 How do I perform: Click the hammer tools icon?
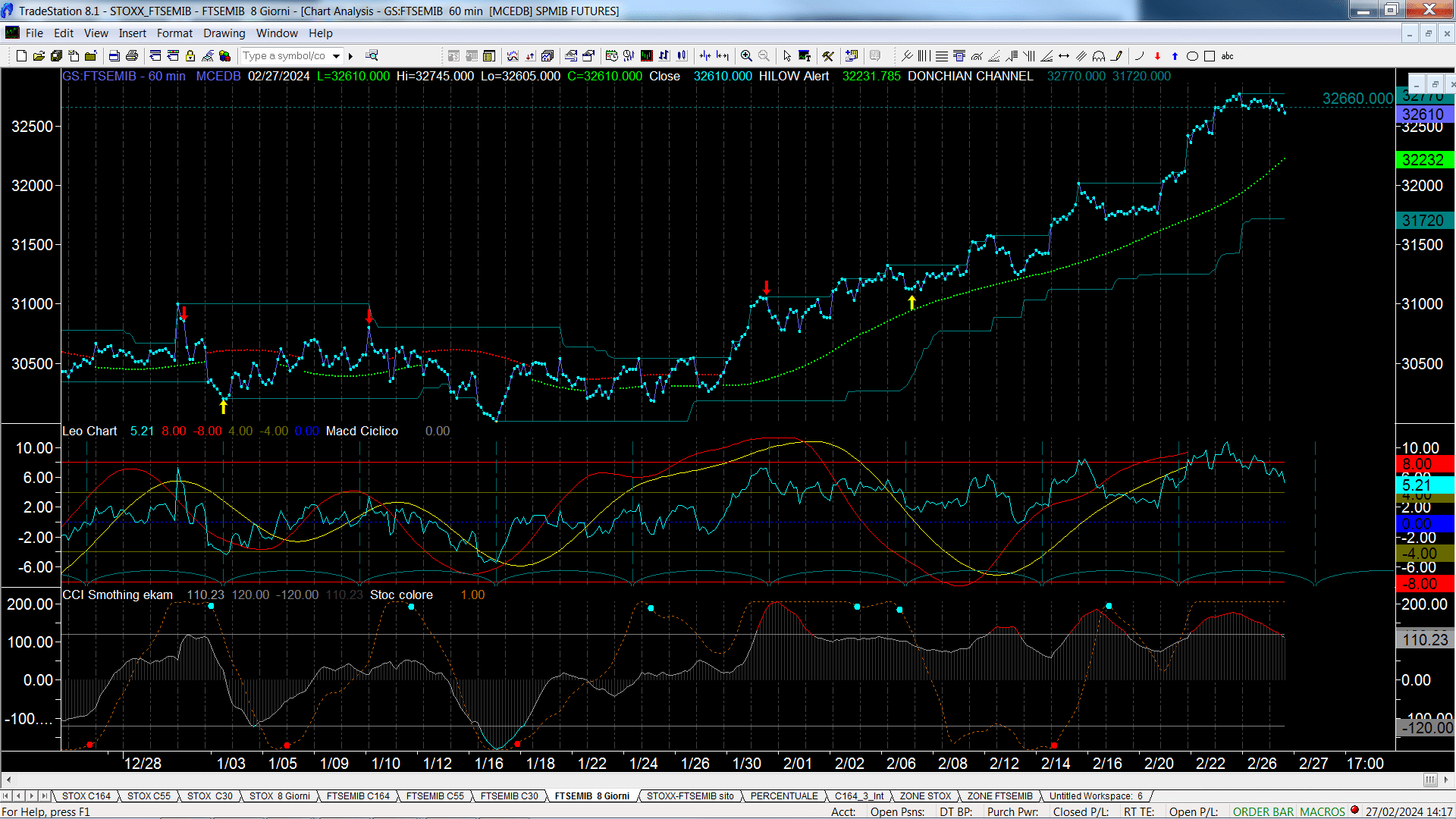(827, 56)
